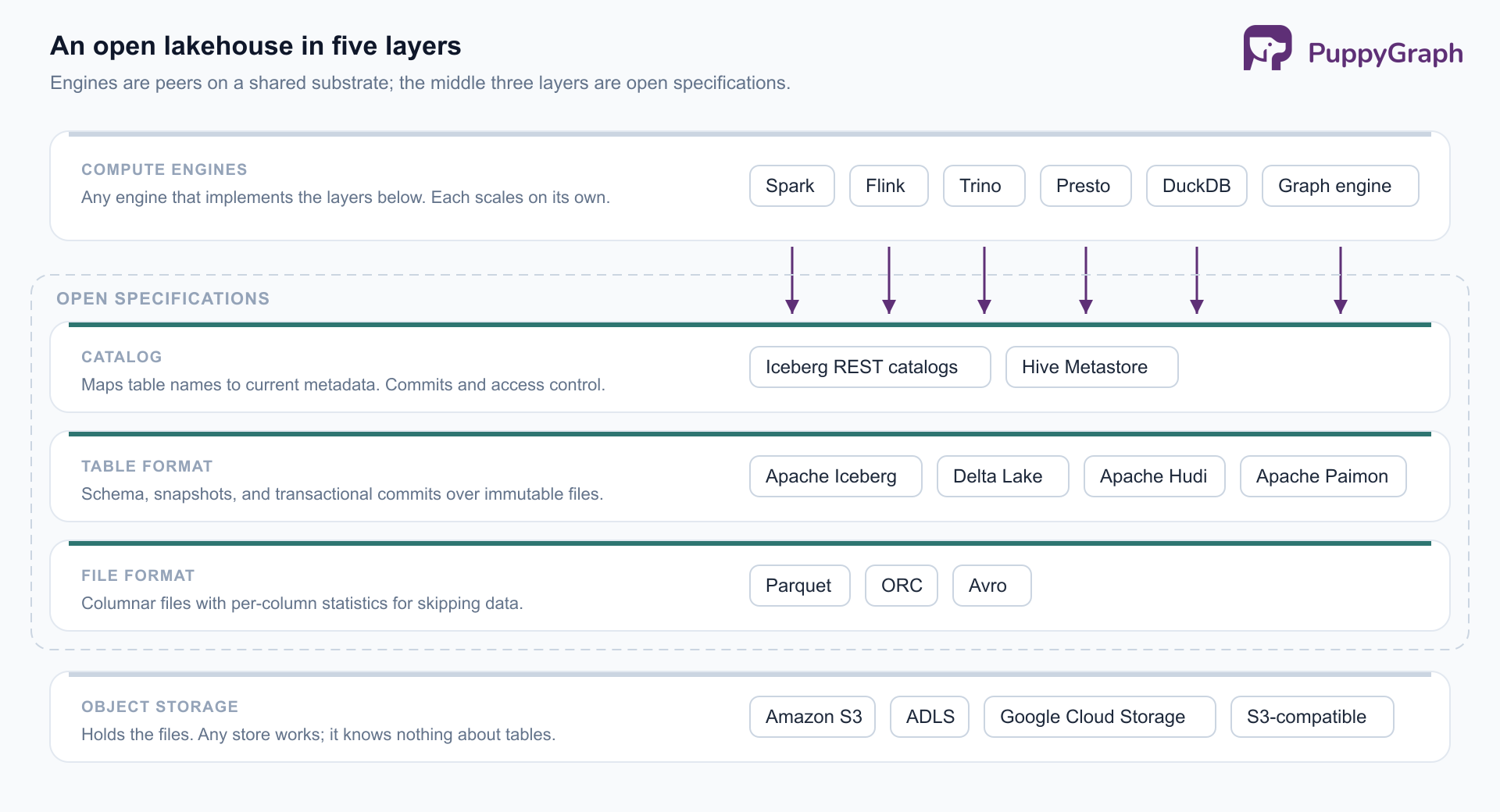Click the title 'An open lakehouse in five layers'
The image size is (1500, 812).
[255, 46]
